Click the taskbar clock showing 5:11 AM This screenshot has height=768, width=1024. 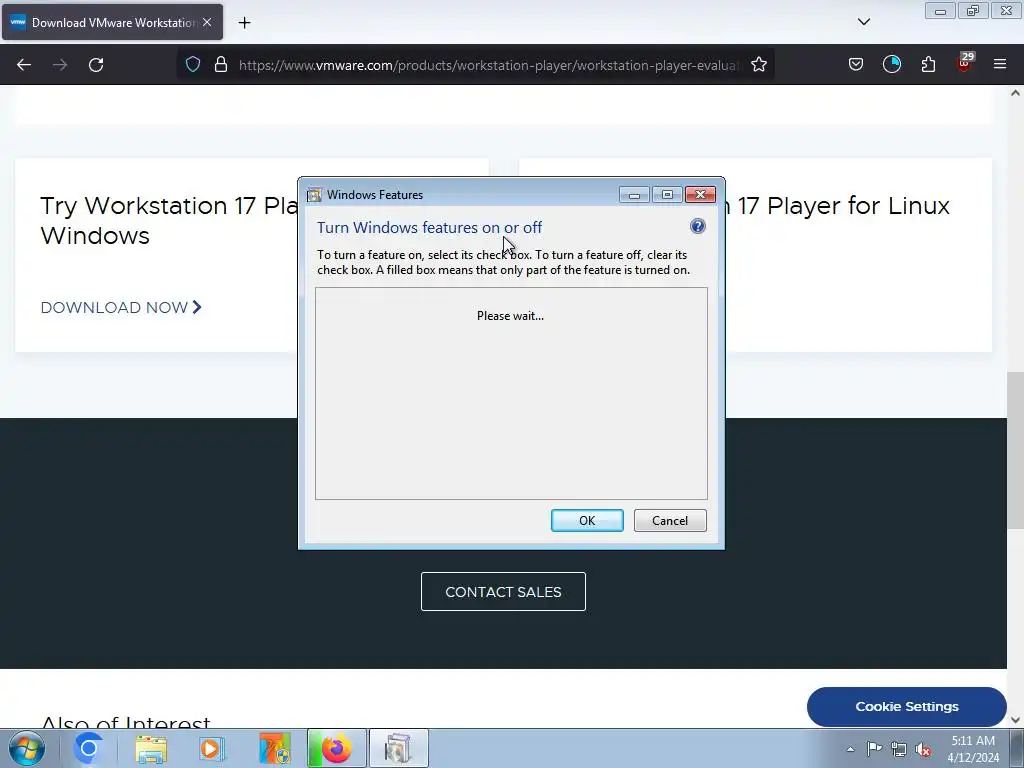(973, 749)
